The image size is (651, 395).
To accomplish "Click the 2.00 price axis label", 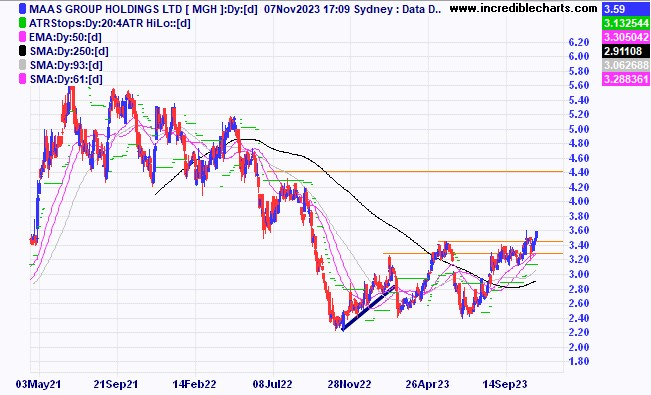I will click(x=579, y=347).
